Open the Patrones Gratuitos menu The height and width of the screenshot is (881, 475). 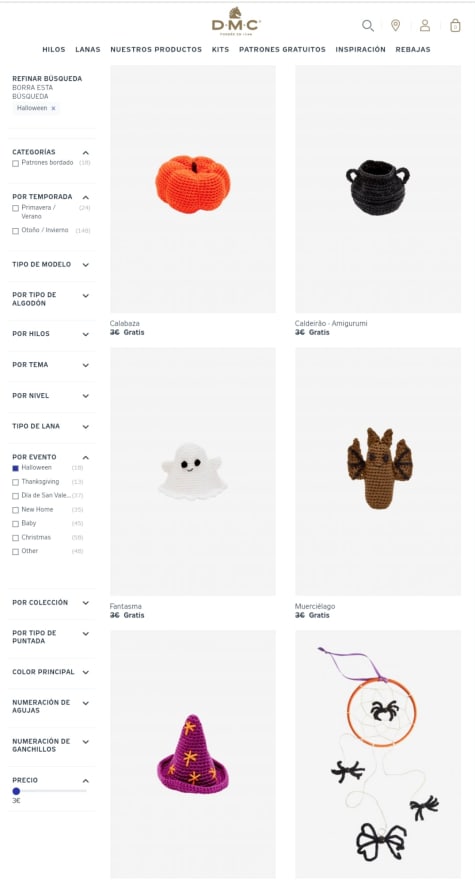point(282,49)
